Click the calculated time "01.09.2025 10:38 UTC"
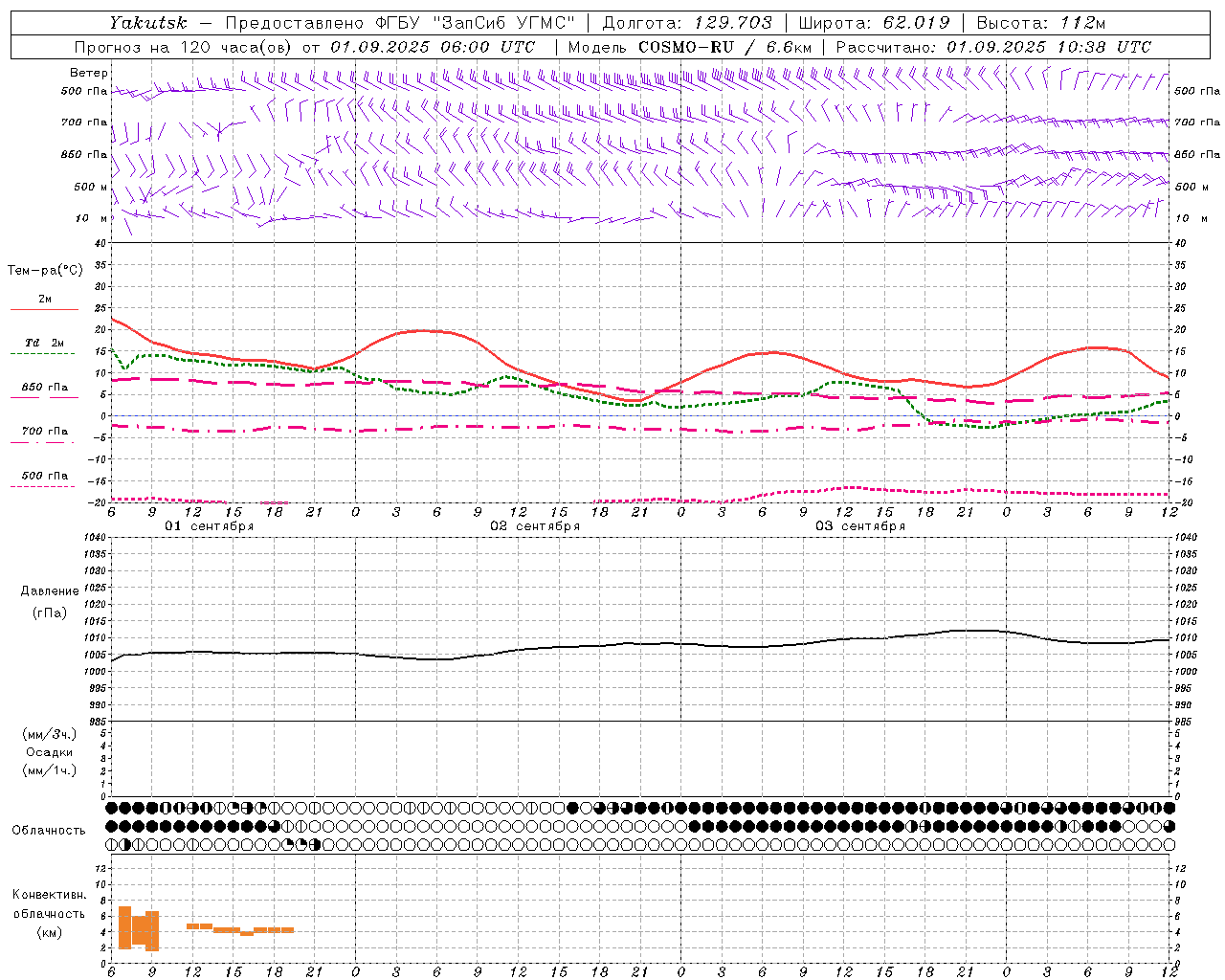 coord(1049,47)
